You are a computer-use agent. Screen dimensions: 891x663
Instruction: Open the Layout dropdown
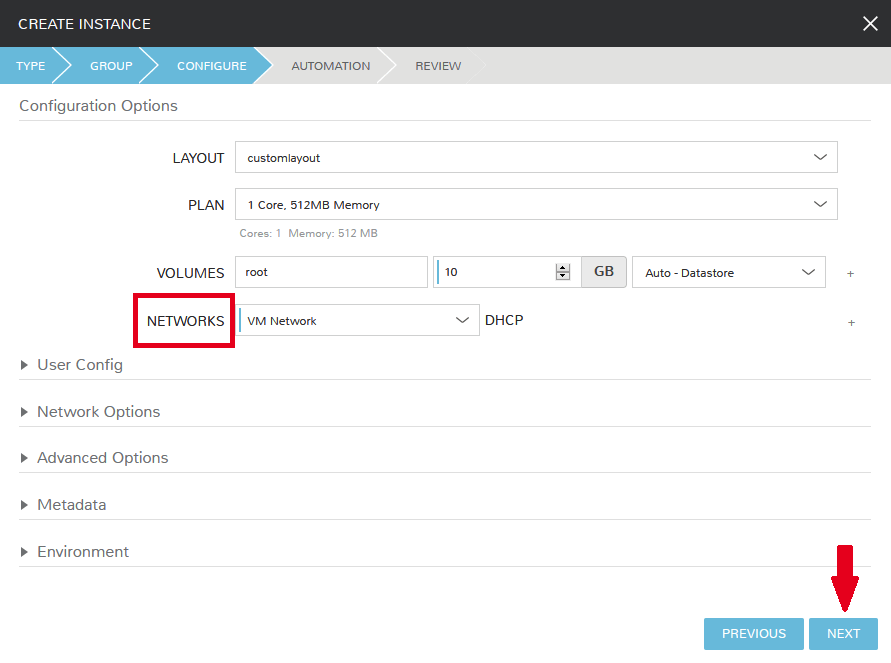pyautogui.click(x=535, y=157)
